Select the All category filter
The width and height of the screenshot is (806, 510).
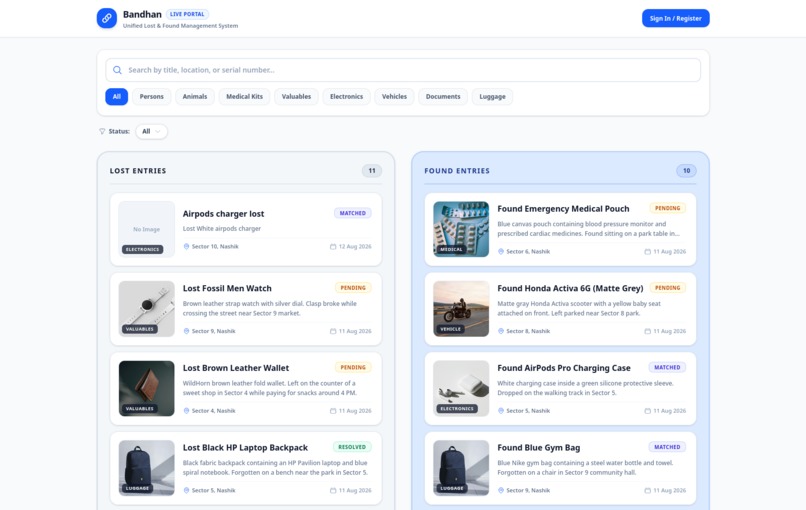(117, 97)
